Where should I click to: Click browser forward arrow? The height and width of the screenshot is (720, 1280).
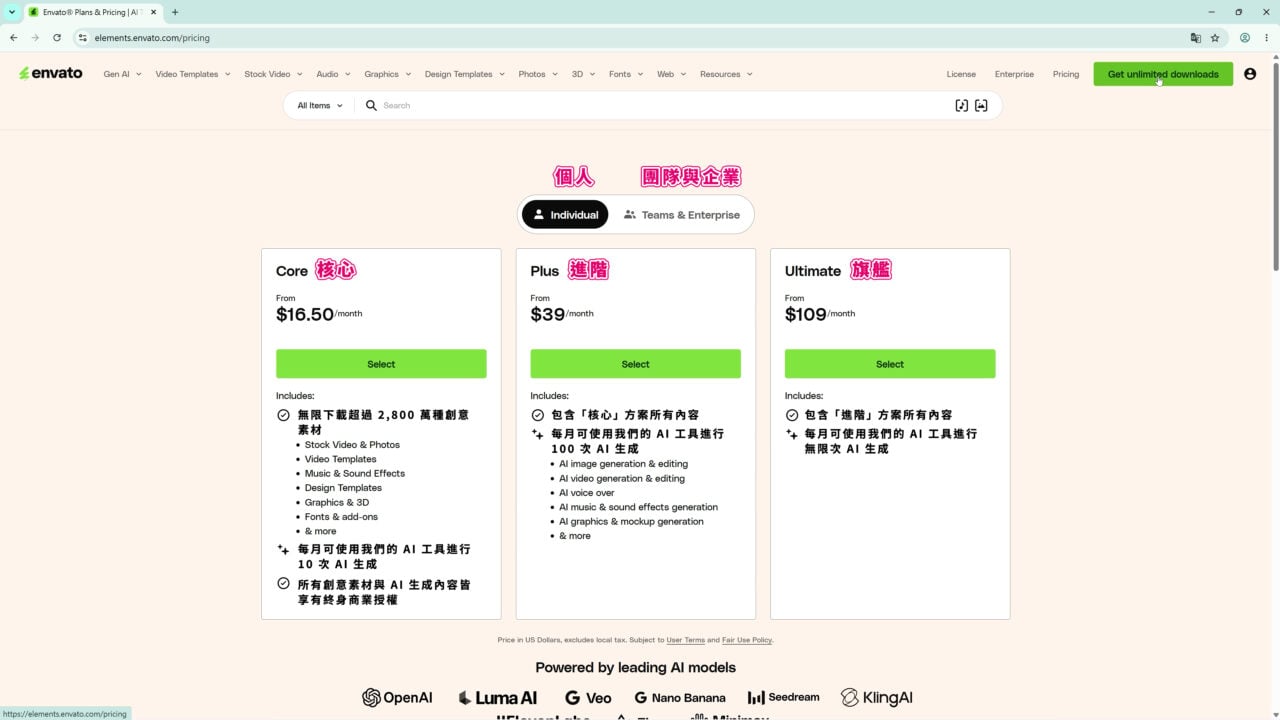point(35,38)
